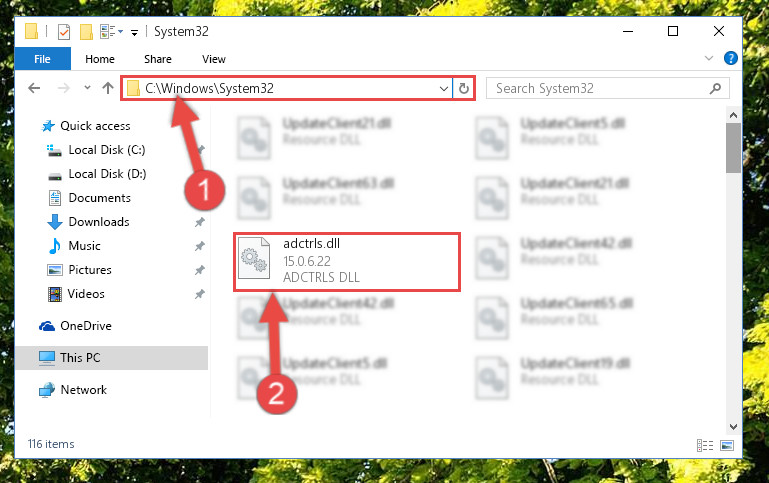Click the New folder quick access icon
Image resolution: width=769 pixels, height=483 pixels.
[86, 32]
